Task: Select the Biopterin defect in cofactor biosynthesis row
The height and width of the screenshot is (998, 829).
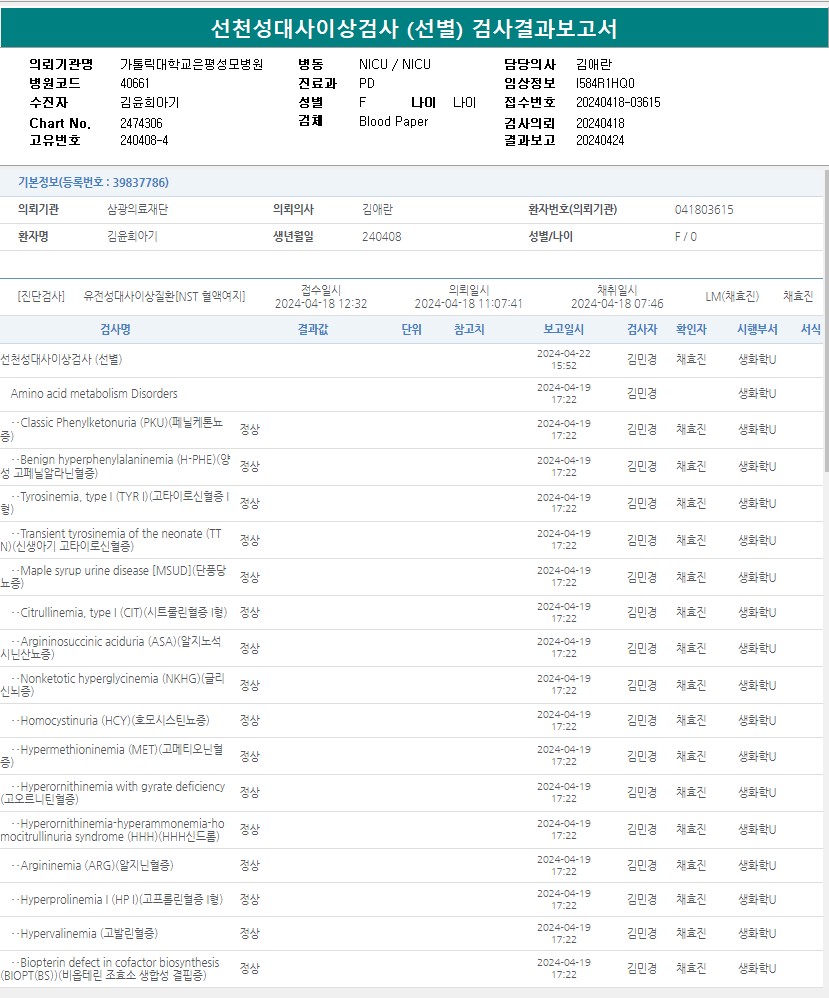Action: tap(411, 969)
